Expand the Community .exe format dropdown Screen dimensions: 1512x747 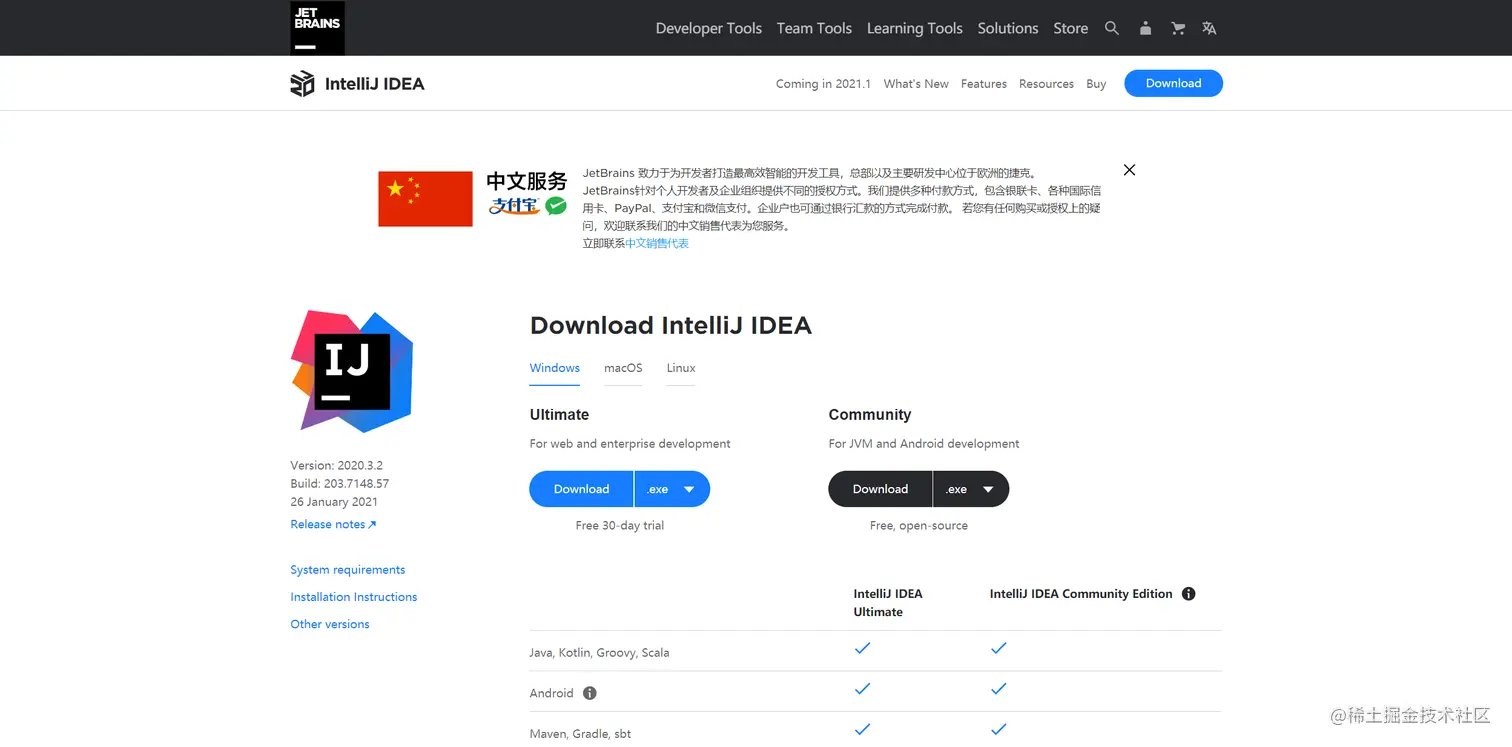click(x=971, y=489)
